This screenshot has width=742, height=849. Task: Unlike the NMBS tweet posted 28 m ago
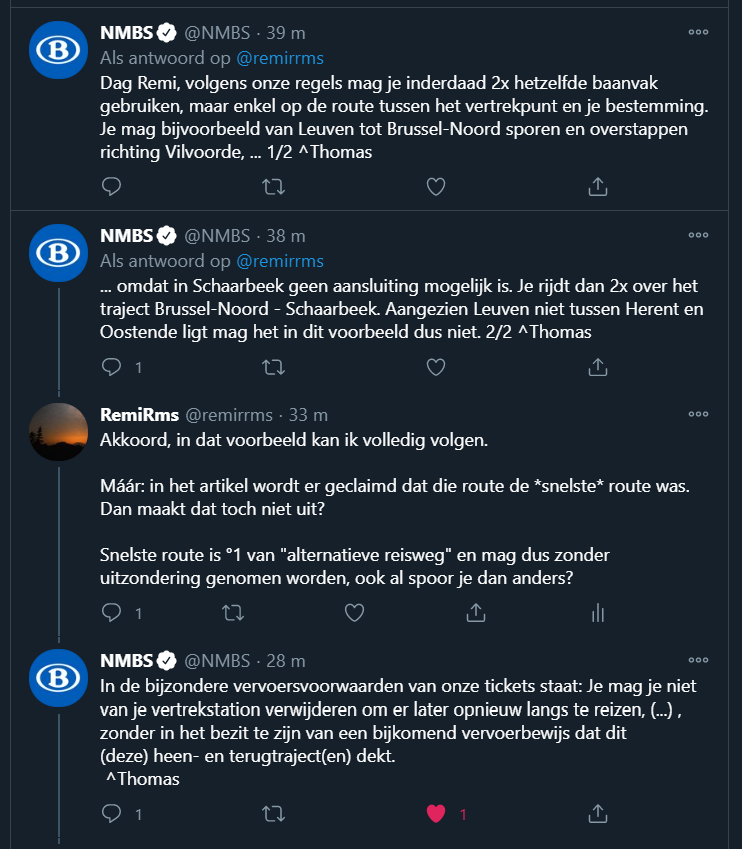pos(435,813)
